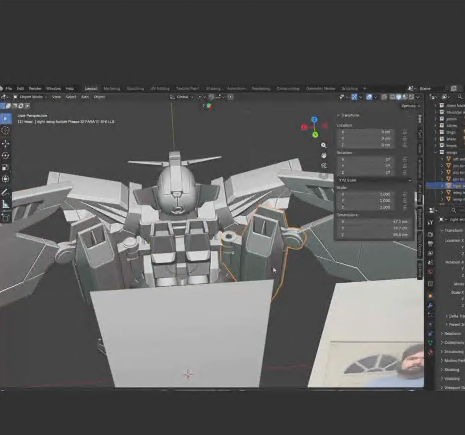Viewport: 465px width, 435px height.
Task: Open the Scene properties tab
Action: click(x=430, y=263)
